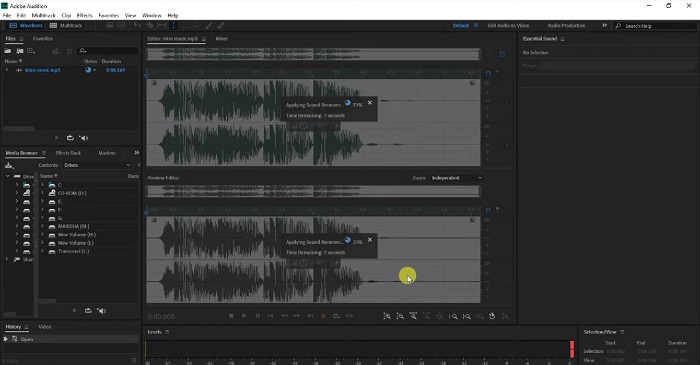This screenshot has height=365, width=700.
Task: Sort files by Status column
Action: [90, 61]
